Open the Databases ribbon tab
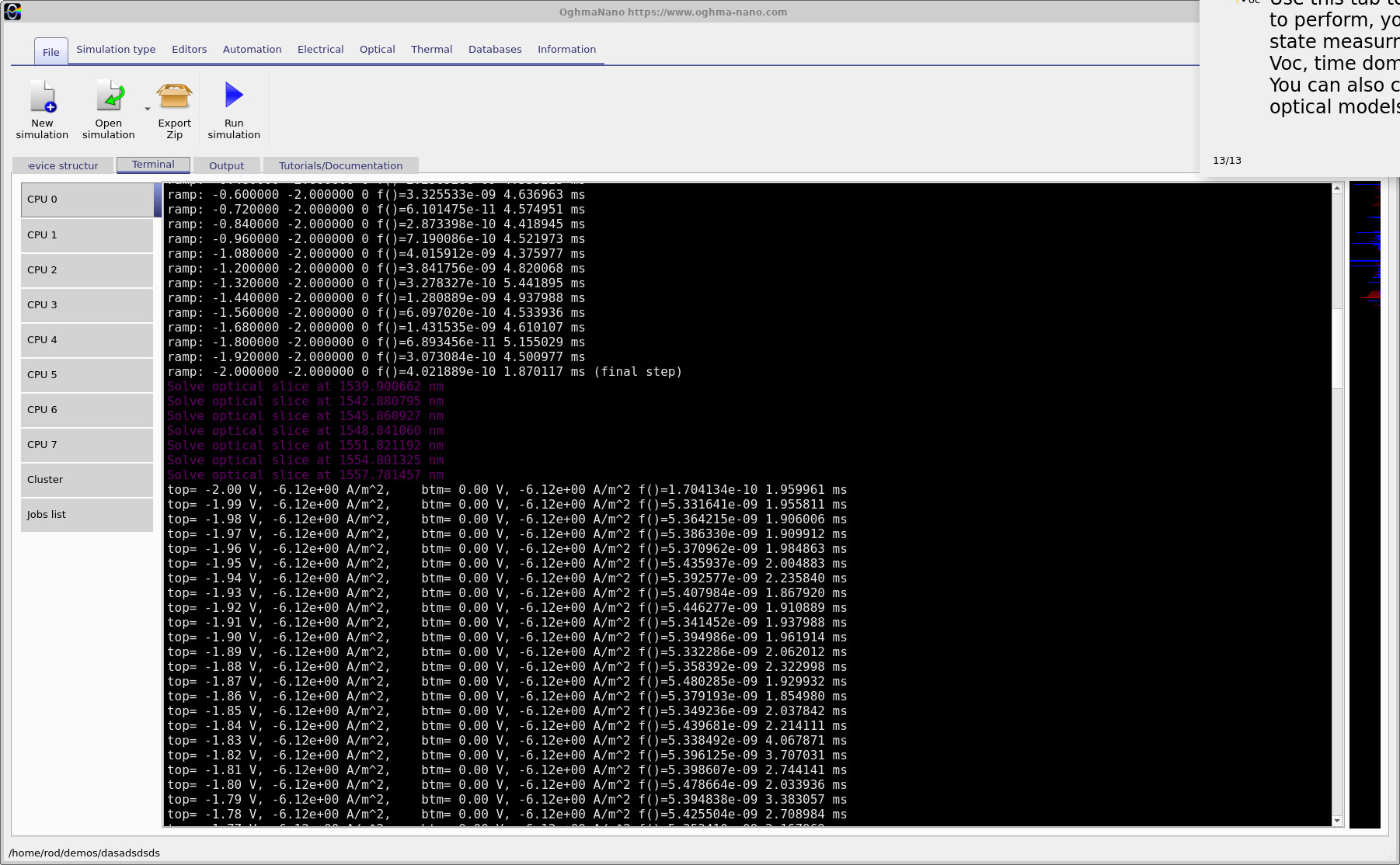 pyautogui.click(x=495, y=49)
